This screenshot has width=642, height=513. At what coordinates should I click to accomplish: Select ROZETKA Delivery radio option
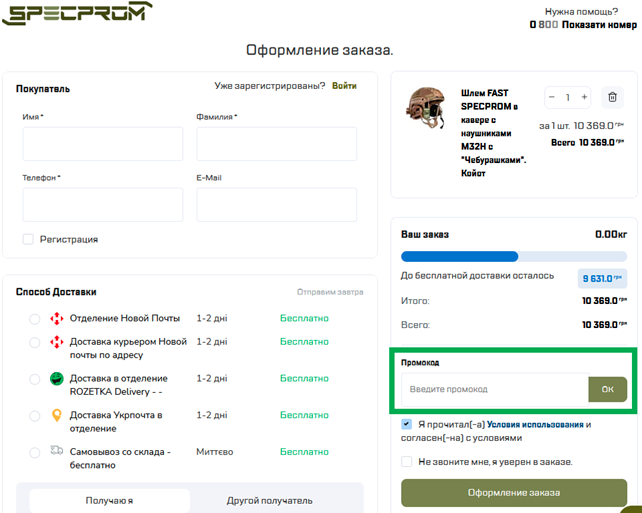tap(35, 379)
